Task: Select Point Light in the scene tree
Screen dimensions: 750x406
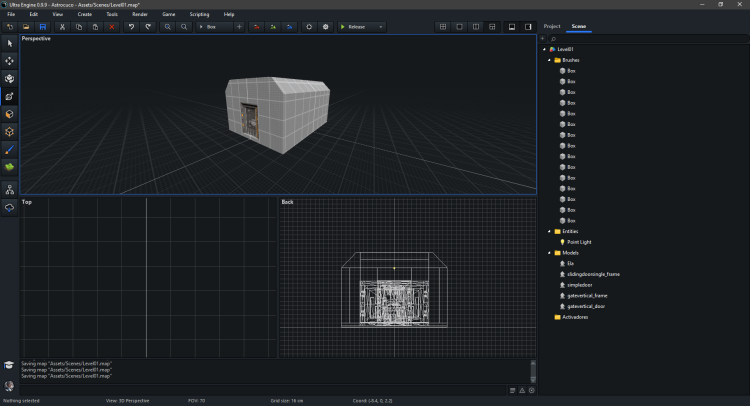Action: (579, 241)
